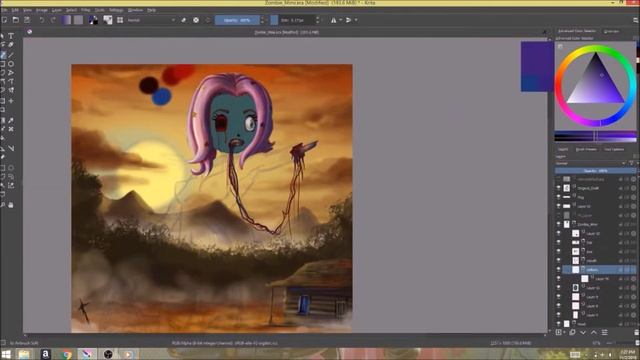Open the layer blending mode dropdown
This screenshot has width=640, height=360.
591,163
